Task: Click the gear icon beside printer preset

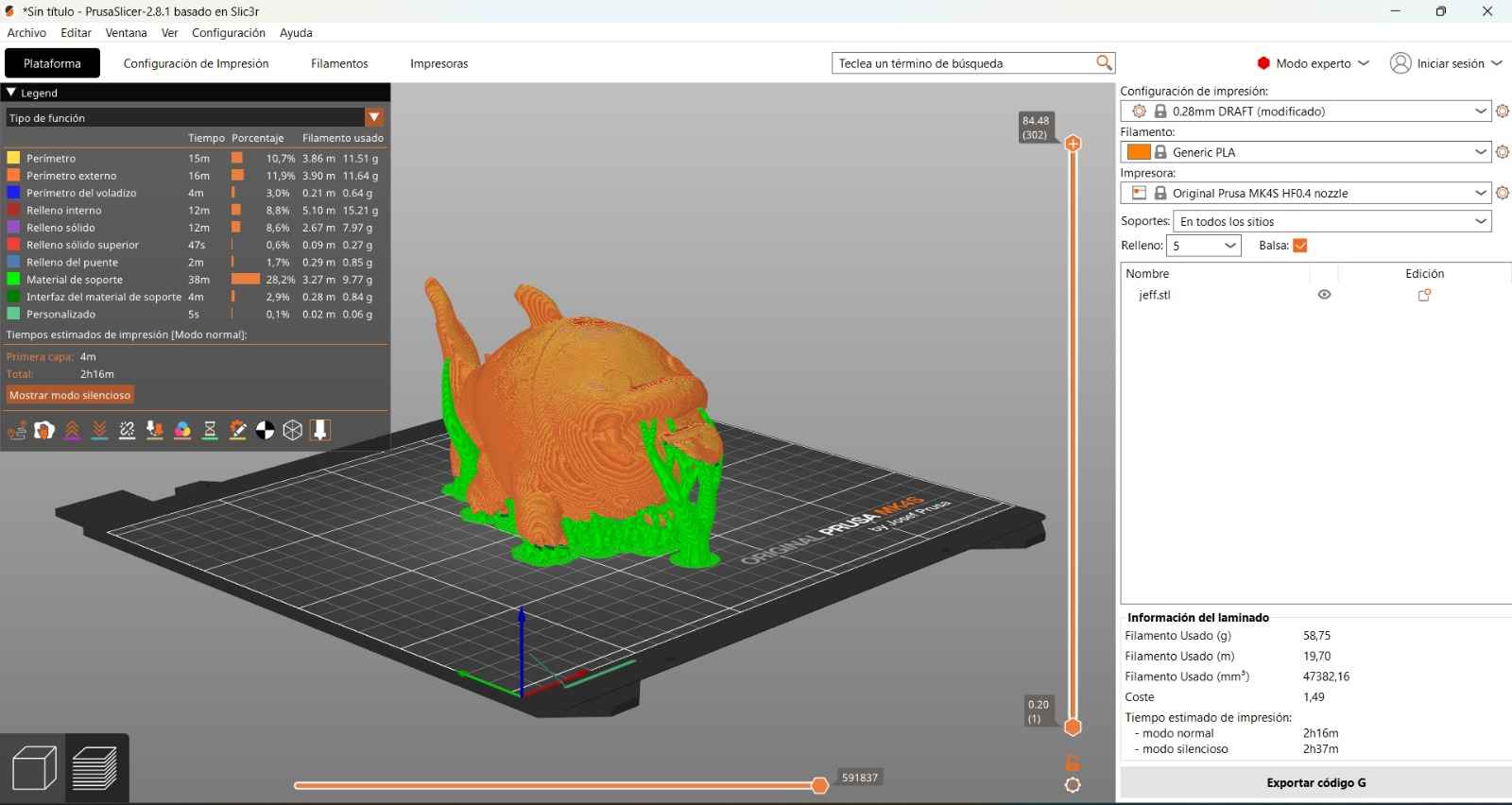Action: pos(1503,193)
